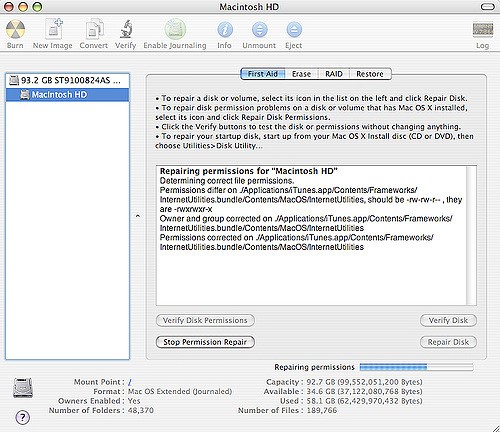Screen dimensions: 500x432
Task: Click the used value "58.1 GB"
Action: click(320, 401)
